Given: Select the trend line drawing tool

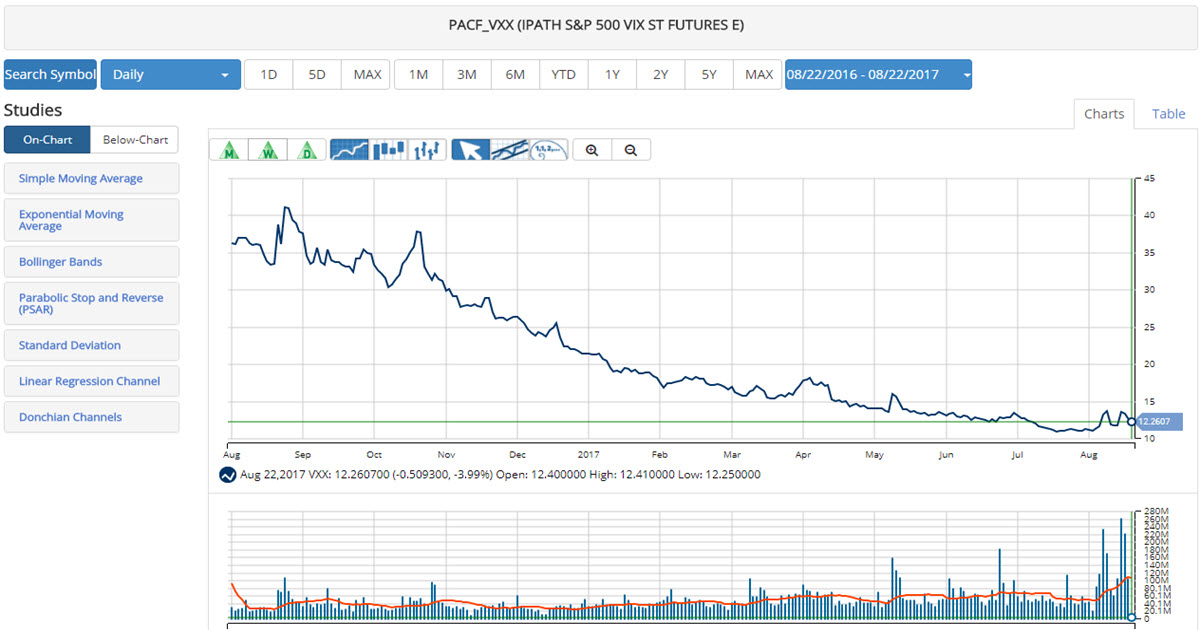Looking at the screenshot, I should click(x=510, y=150).
